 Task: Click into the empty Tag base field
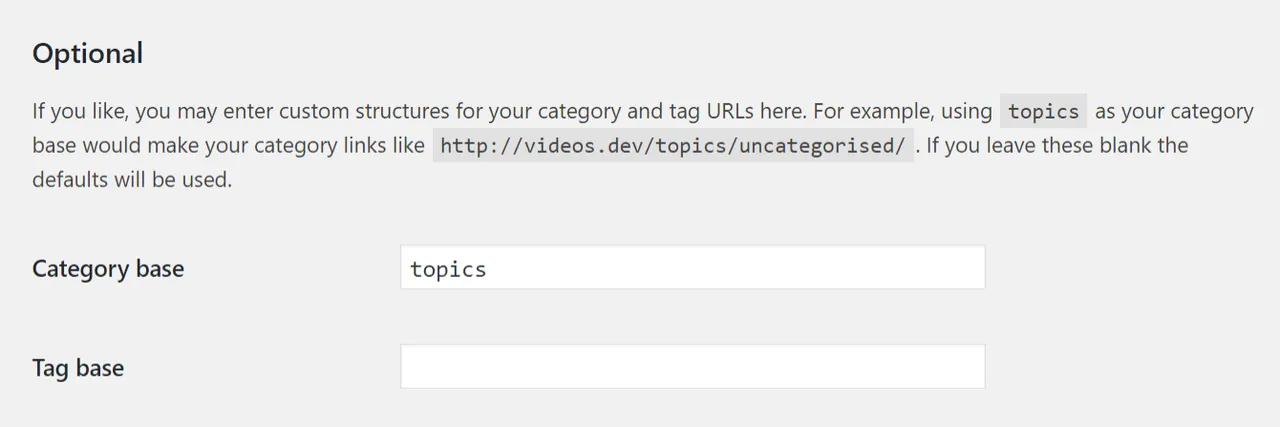pyautogui.click(x=692, y=367)
